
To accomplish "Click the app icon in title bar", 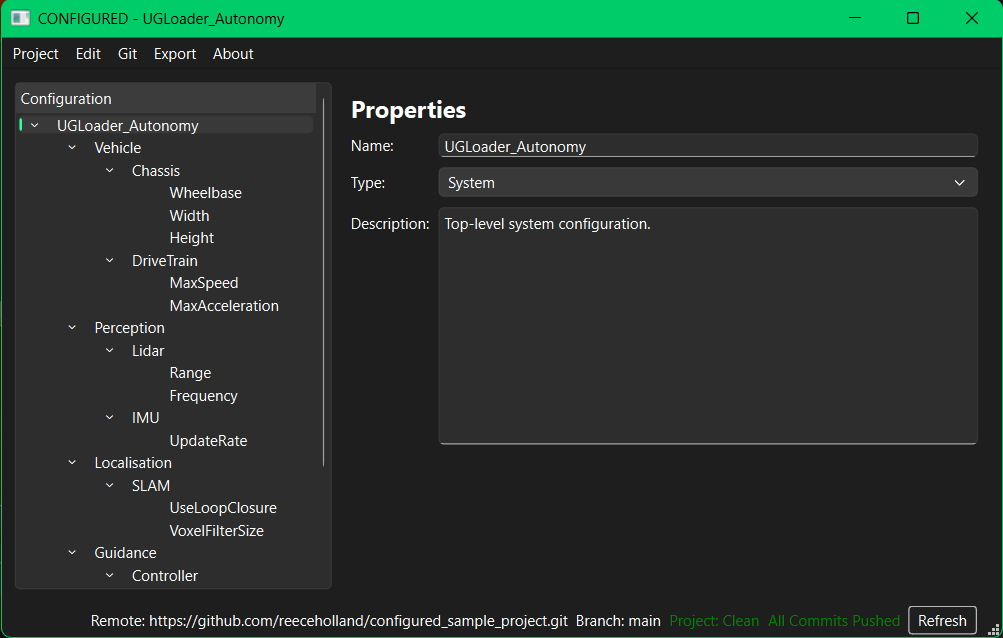I will pos(20,18).
